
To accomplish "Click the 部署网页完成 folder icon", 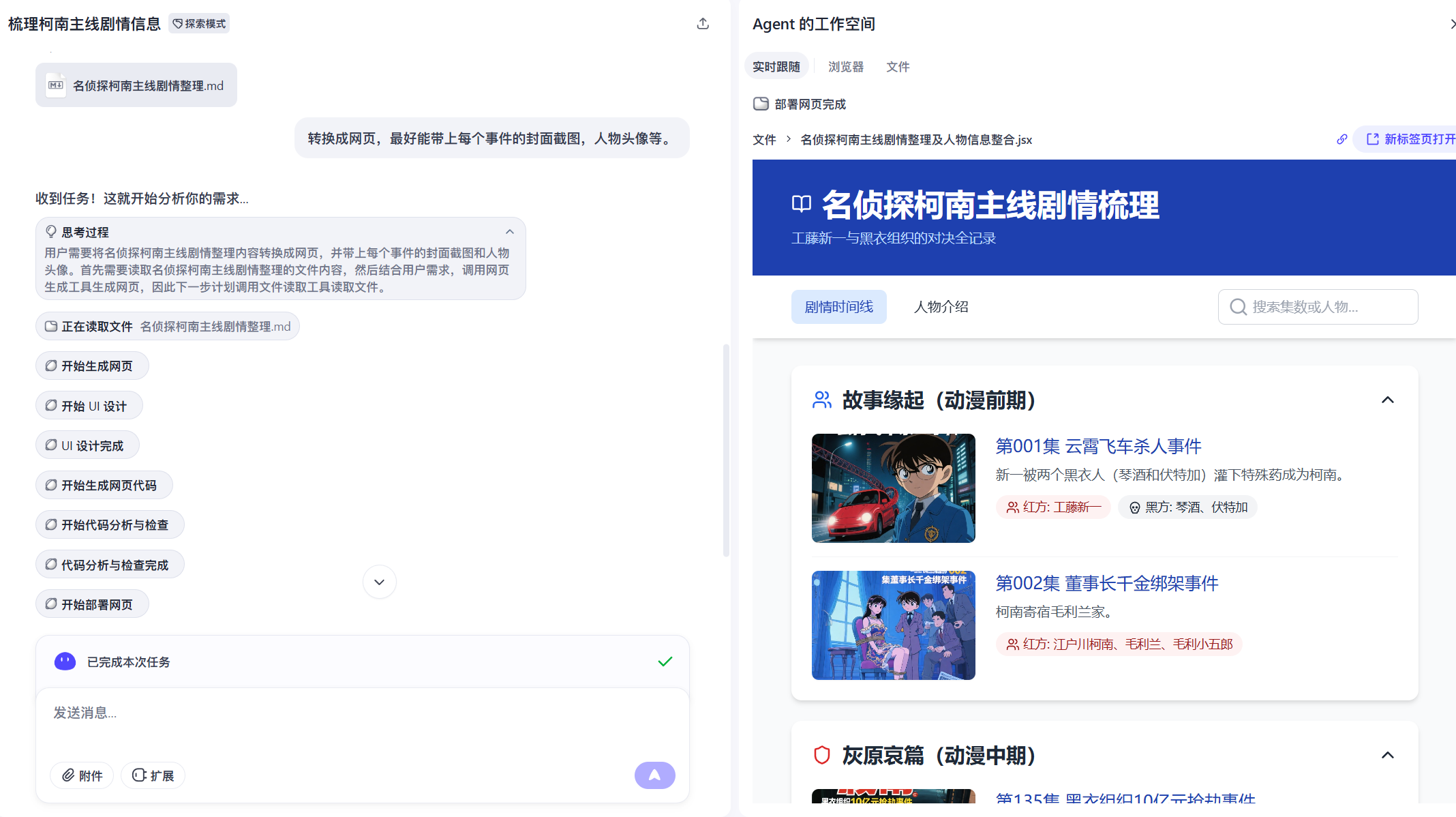I will [x=761, y=104].
